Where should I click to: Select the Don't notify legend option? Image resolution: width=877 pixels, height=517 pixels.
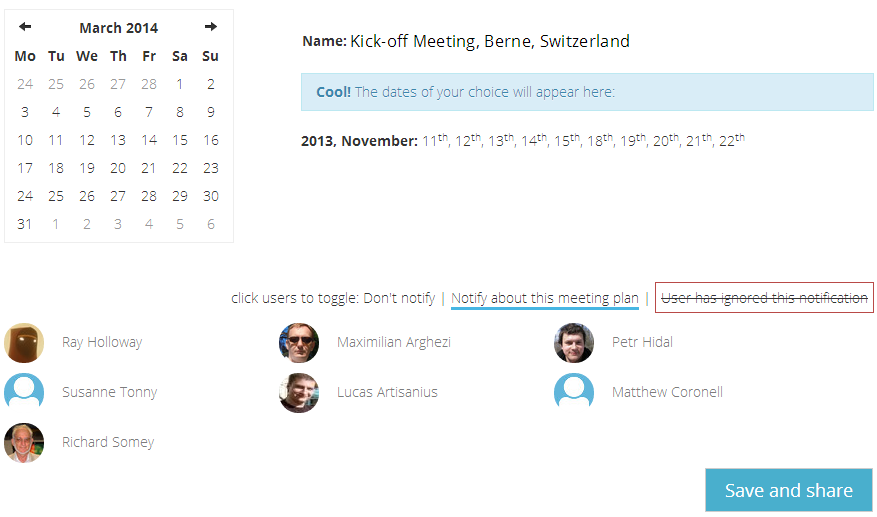399,298
